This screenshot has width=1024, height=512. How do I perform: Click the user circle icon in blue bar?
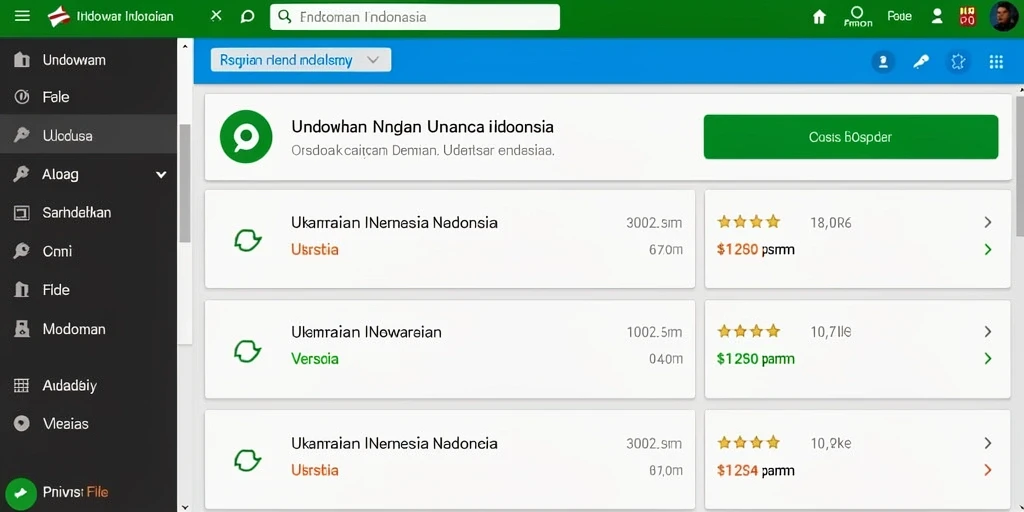coord(883,62)
